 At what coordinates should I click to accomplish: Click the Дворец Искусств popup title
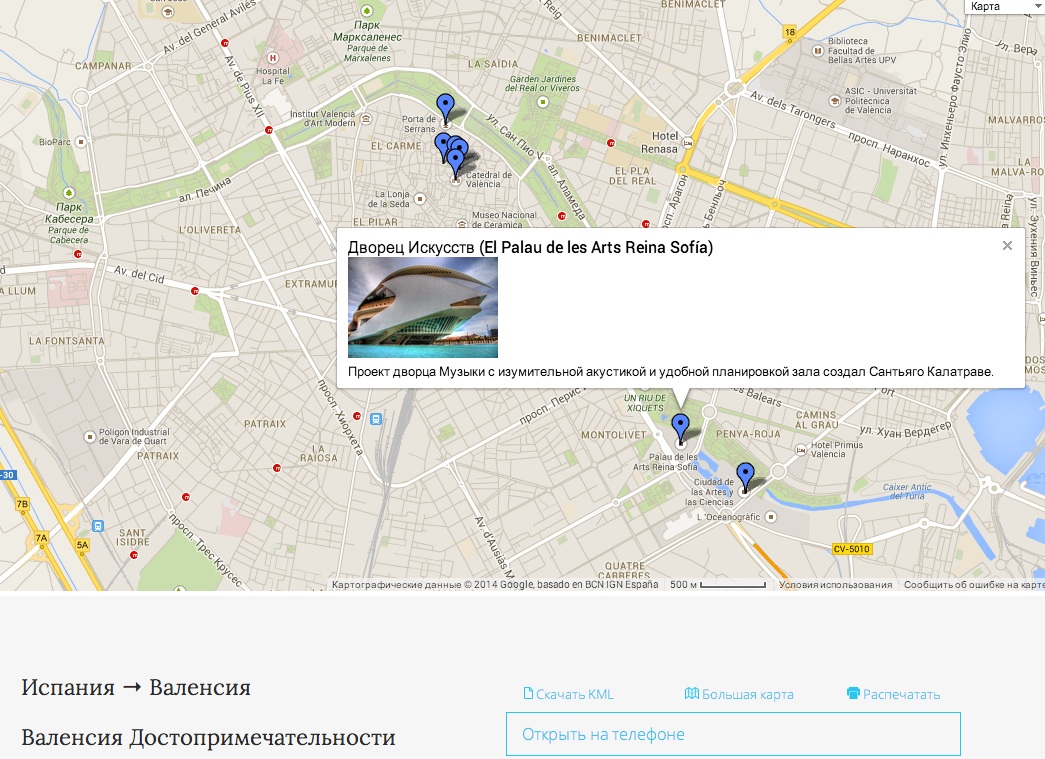click(530, 247)
